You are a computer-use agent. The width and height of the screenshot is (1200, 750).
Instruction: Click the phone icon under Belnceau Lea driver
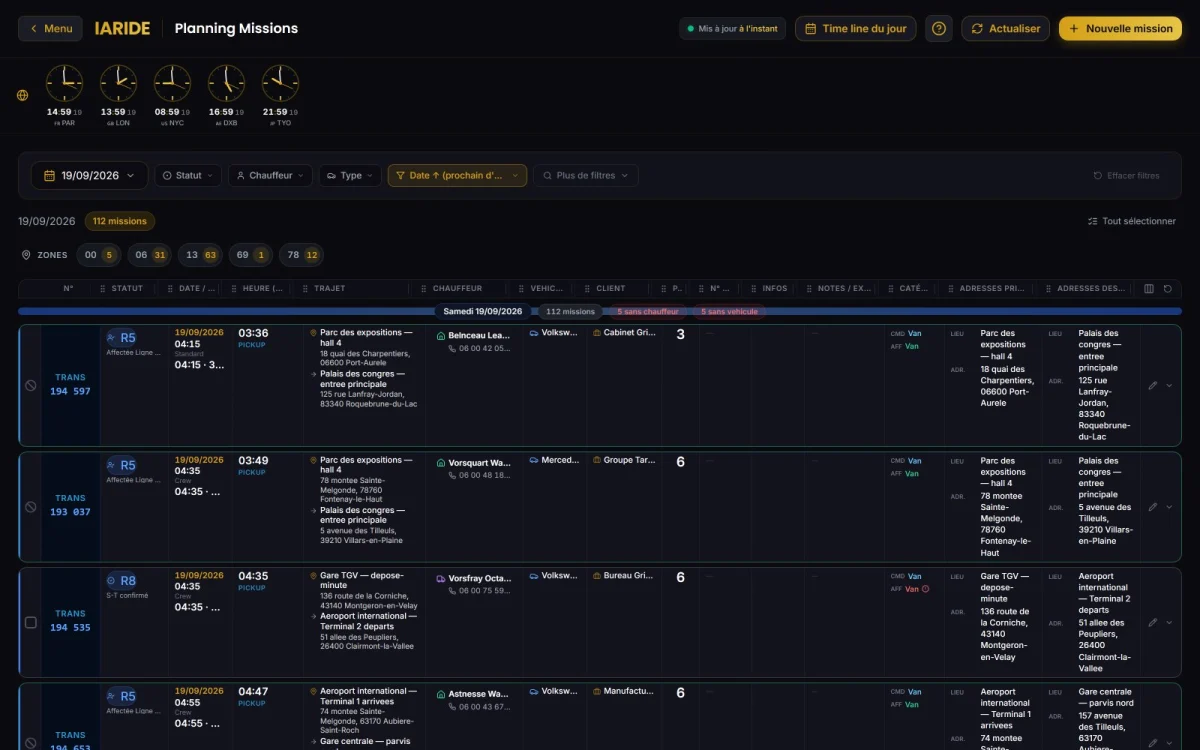[x=452, y=349]
